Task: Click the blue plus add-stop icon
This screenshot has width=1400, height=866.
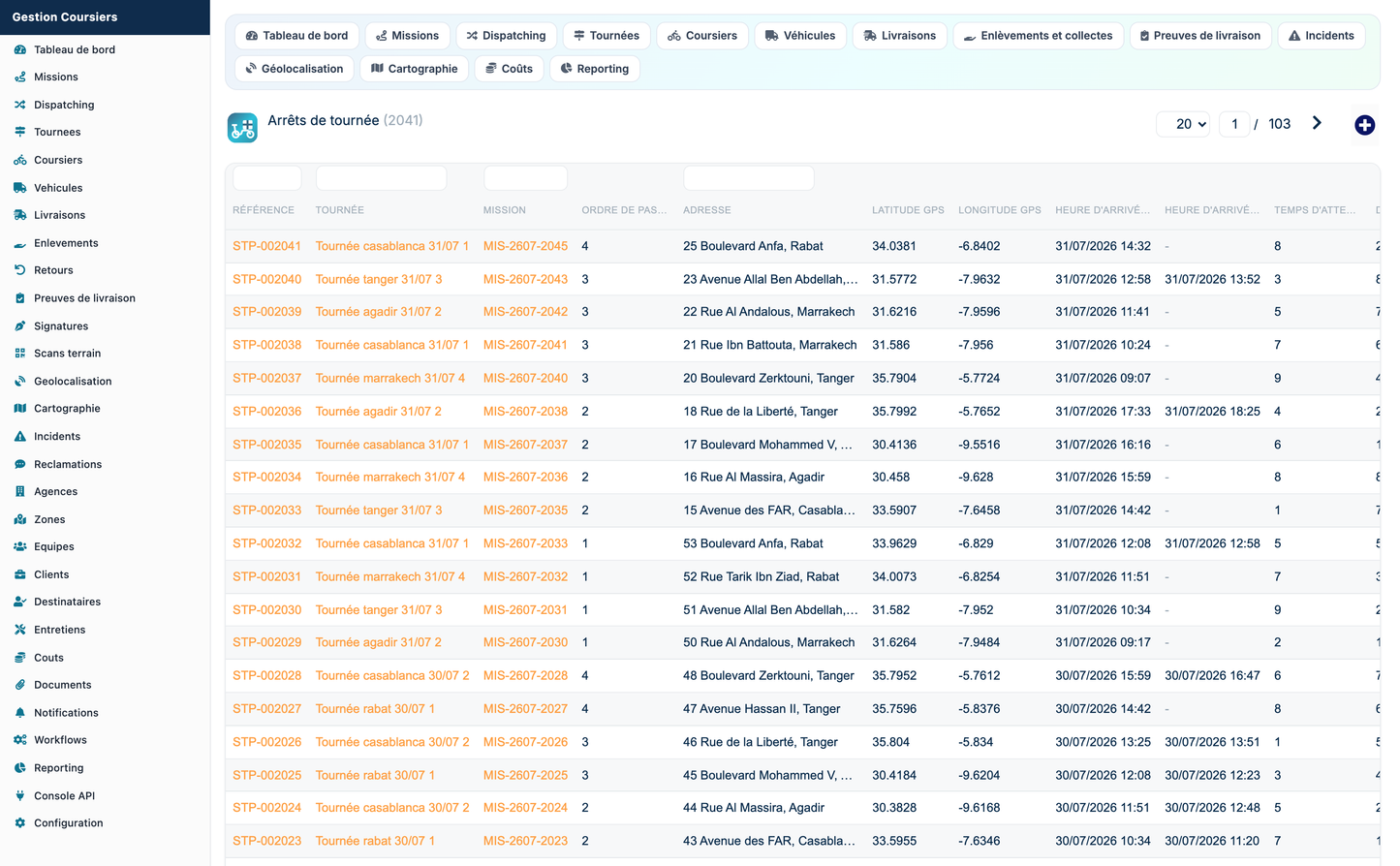Action: pyautogui.click(x=1364, y=125)
